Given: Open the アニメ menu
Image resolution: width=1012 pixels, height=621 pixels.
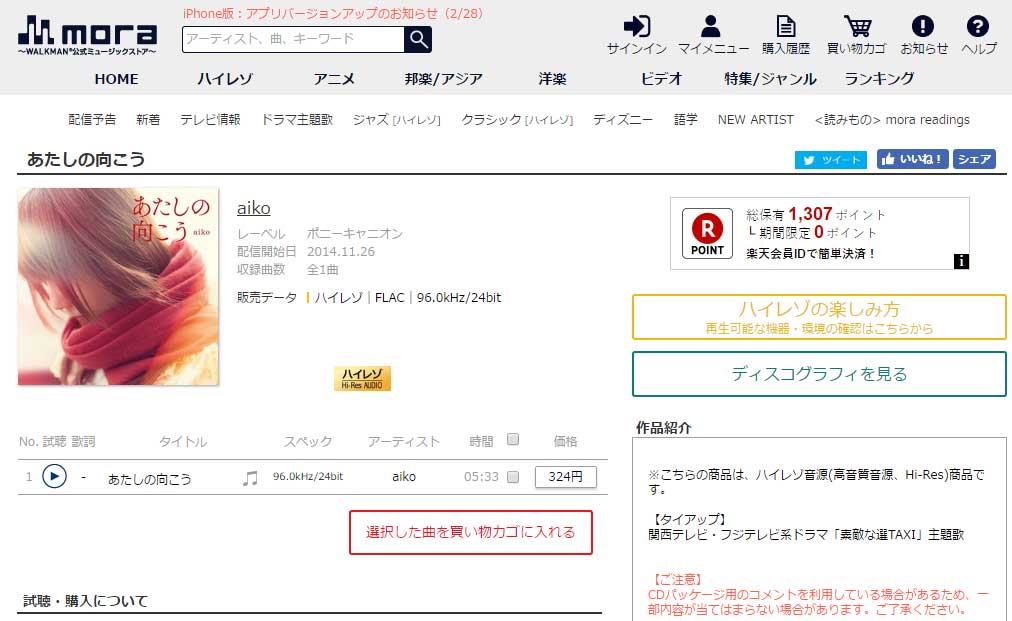Looking at the screenshot, I should [334, 79].
